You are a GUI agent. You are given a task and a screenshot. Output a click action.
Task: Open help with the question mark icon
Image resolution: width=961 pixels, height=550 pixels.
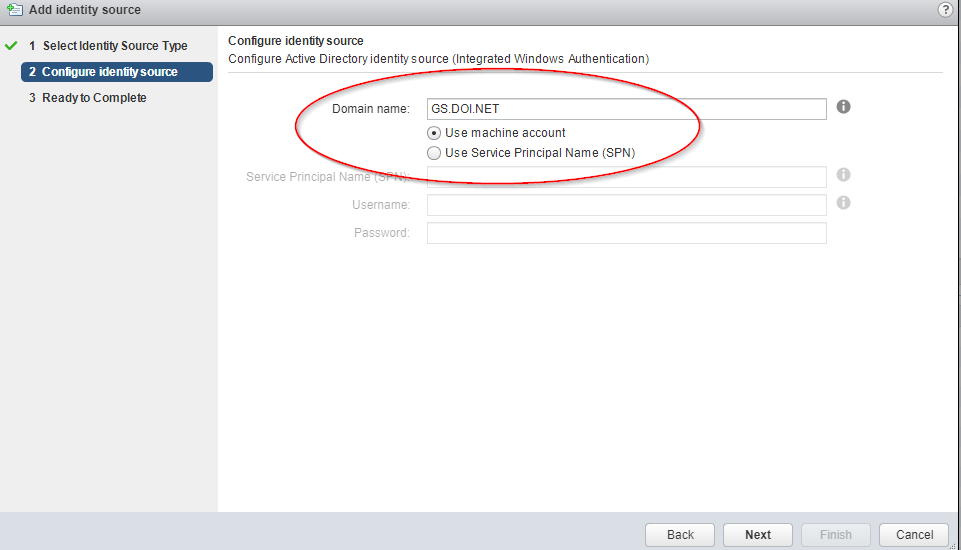pyautogui.click(x=945, y=10)
